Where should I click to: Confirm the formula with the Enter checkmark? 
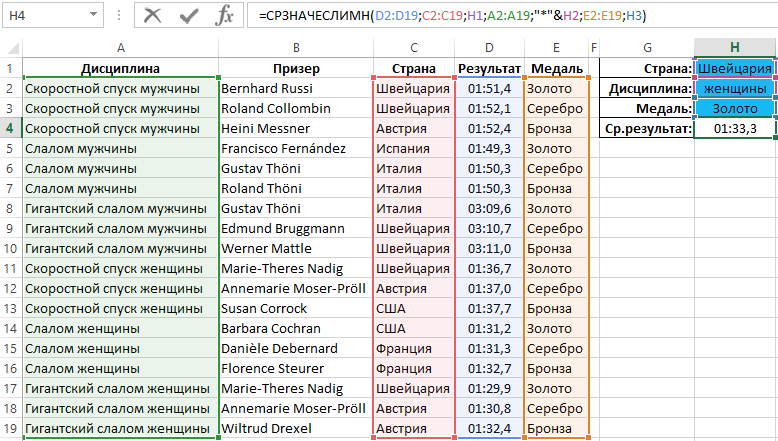(188, 16)
